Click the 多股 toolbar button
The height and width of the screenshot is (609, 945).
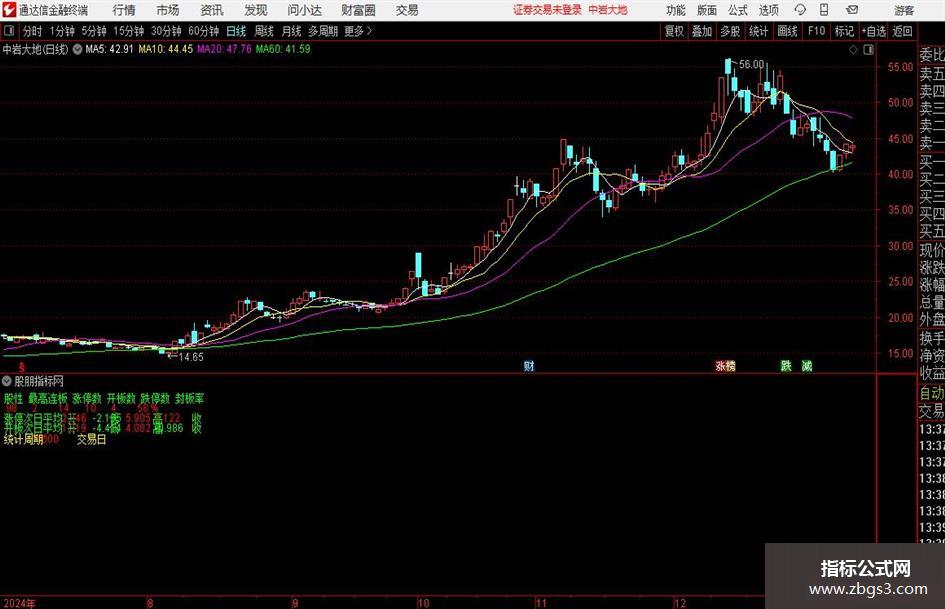[730, 31]
